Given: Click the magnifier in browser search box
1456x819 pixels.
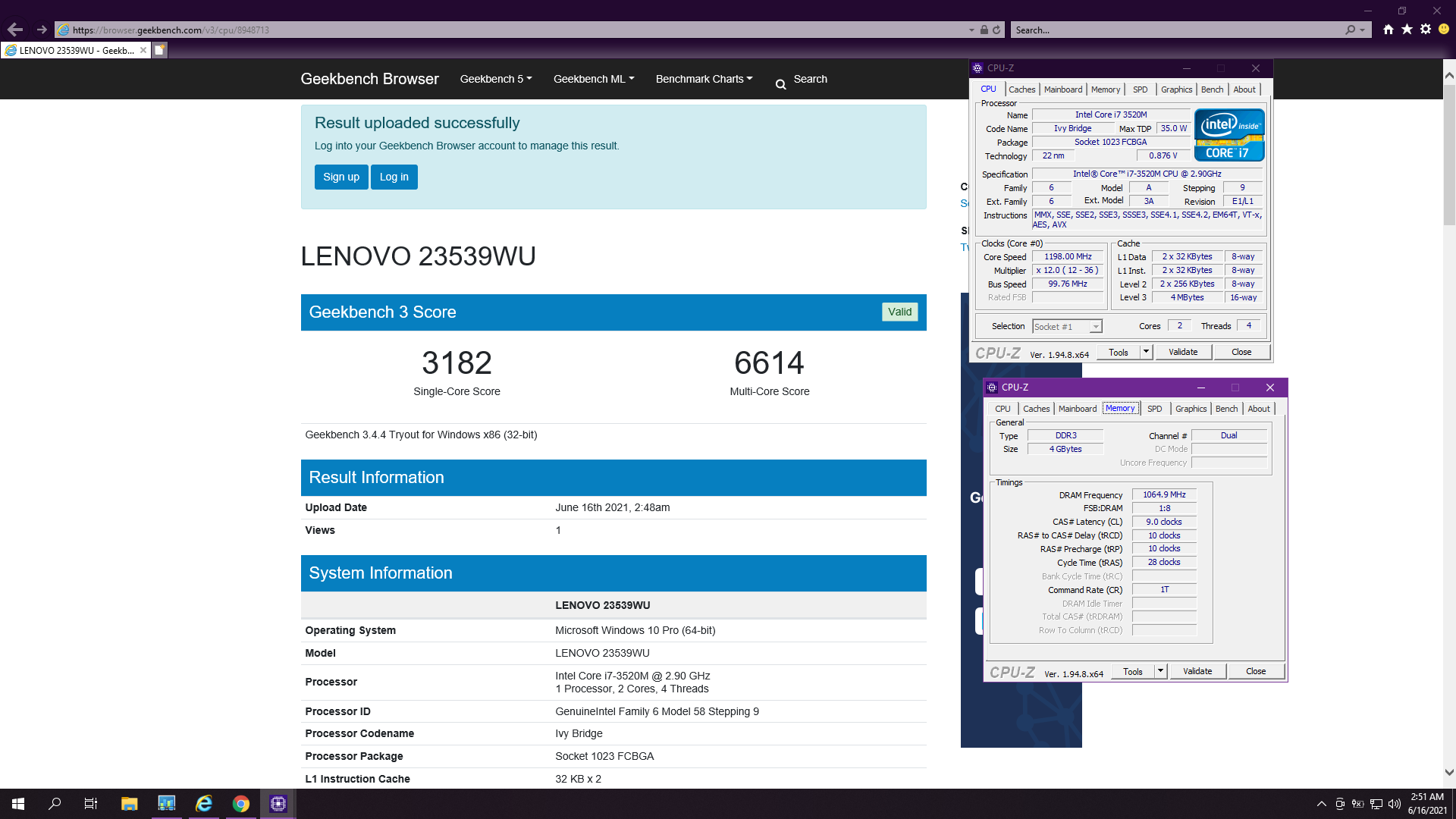Looking at the screenshot, I should (x=1350, y=30).
